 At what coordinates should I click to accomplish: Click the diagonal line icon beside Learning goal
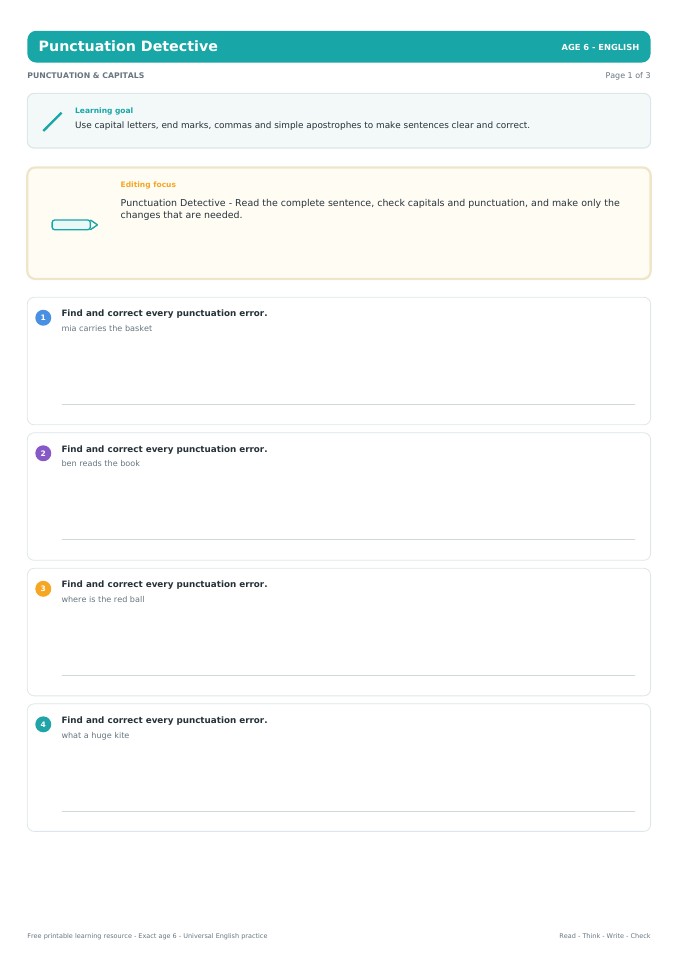coord(53,121)
